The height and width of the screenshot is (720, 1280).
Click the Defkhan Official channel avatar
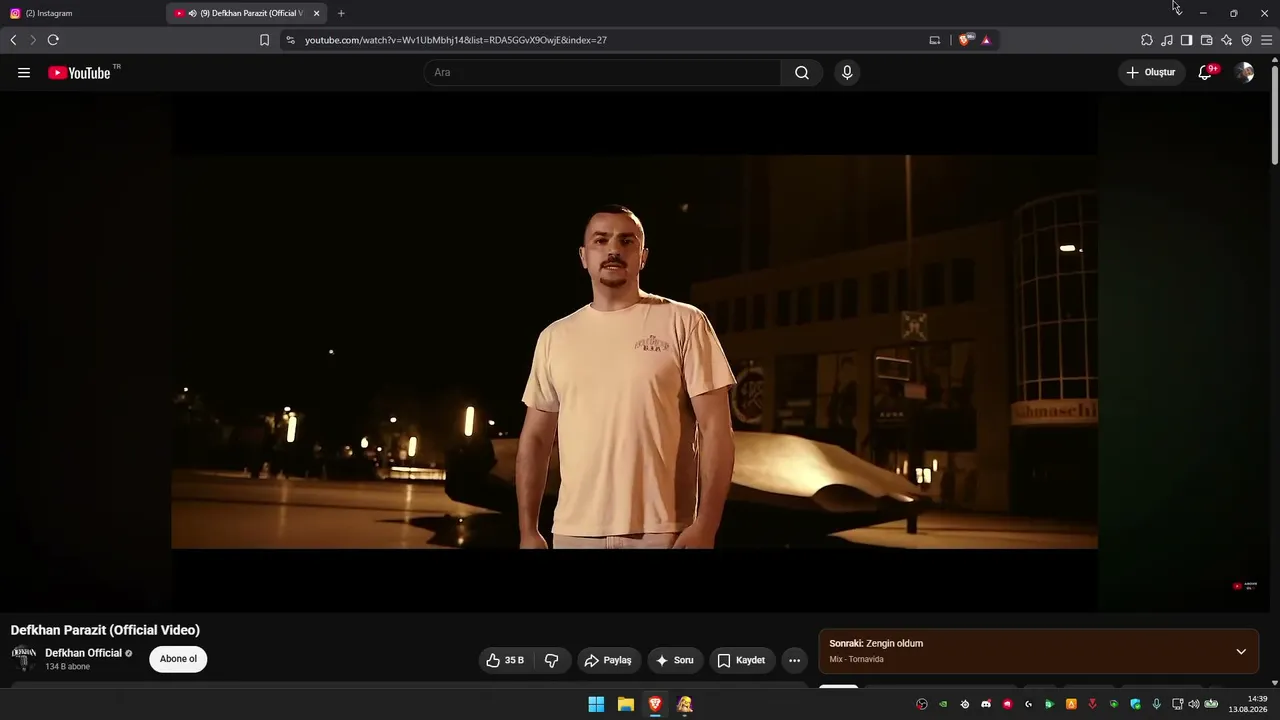click(x=23, y=659)
